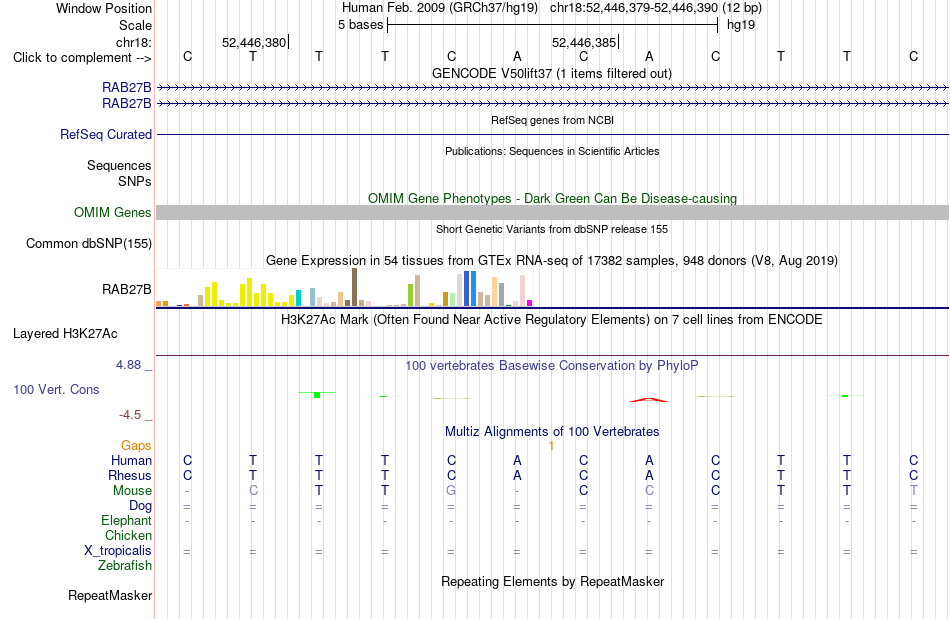
Task: Open 'Short Genetic Variants from dbSNP release 155' title
Action: (552, 229)
